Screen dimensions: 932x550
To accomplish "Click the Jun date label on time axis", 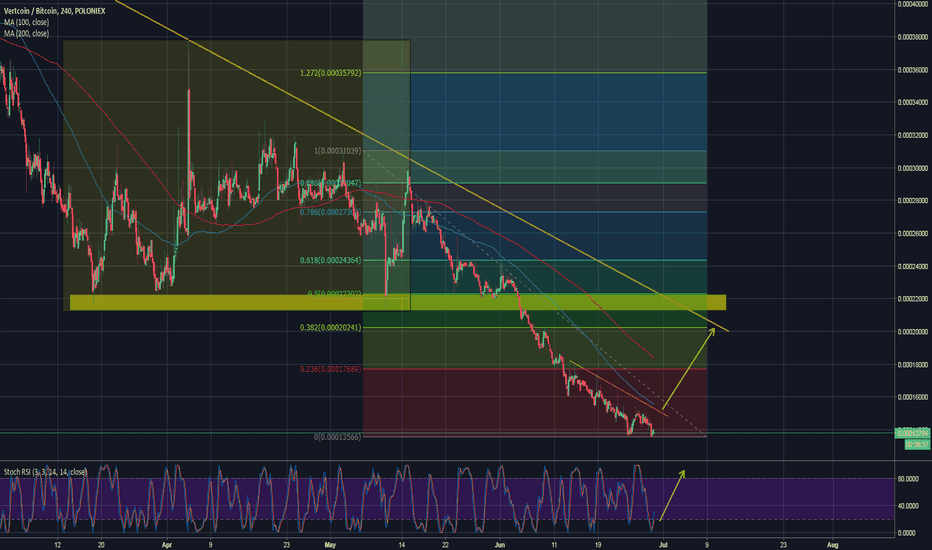I will (499, 545).
